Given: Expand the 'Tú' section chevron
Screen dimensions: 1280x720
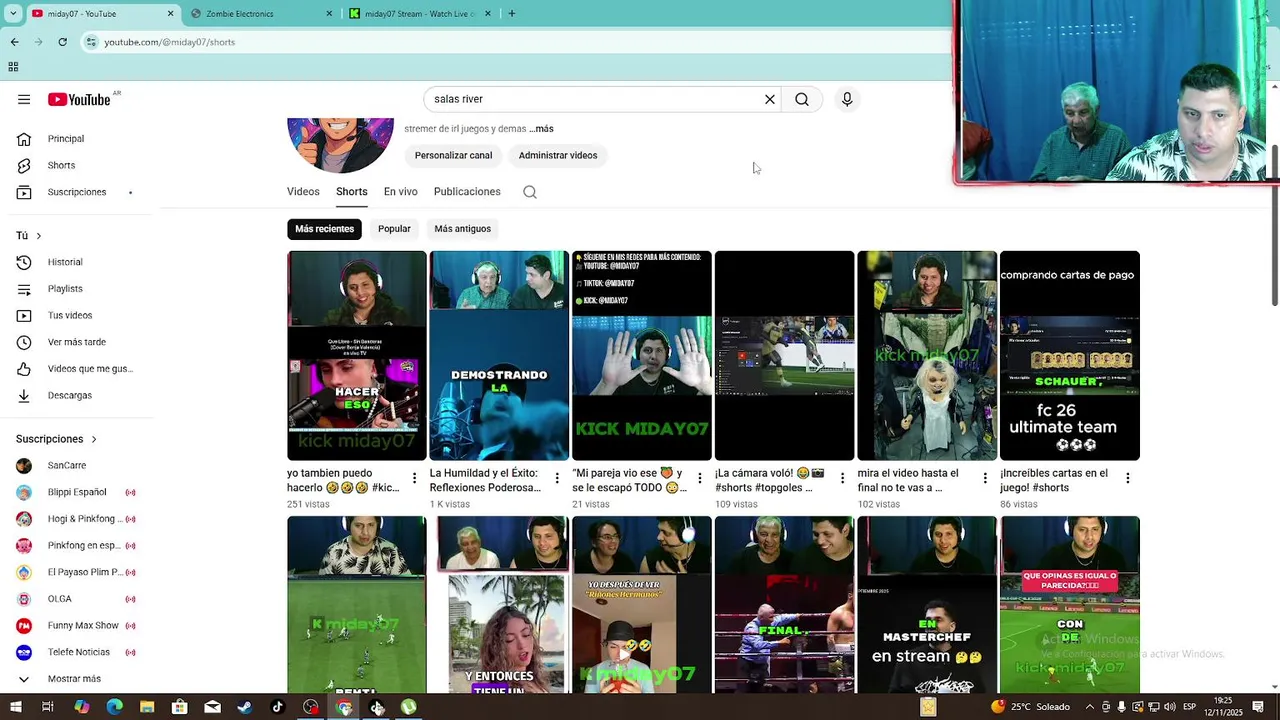Looking at the screenshot, I should point(39,236).
